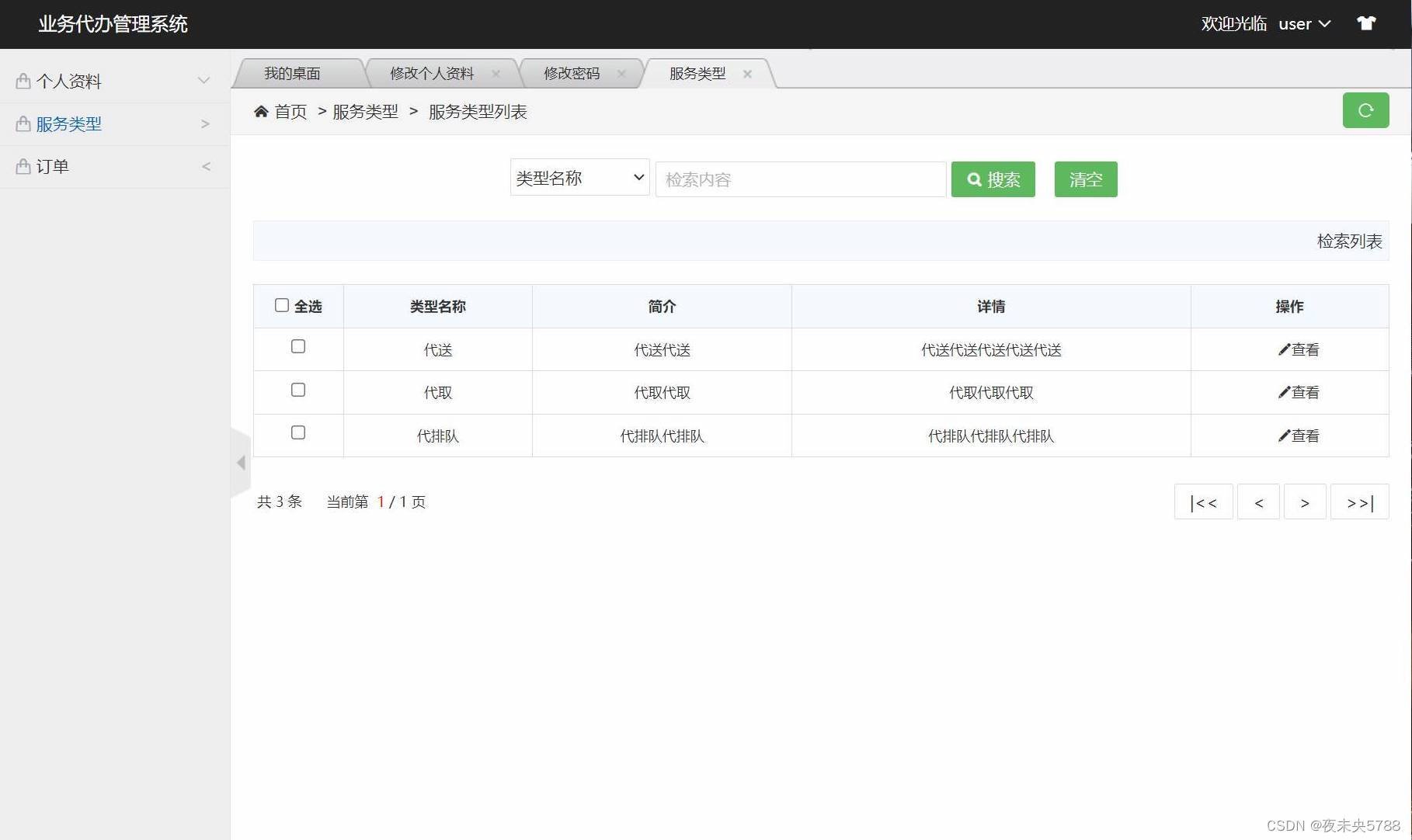Select the 服务类型 tab
The width and height of the screenshot is (1412, 840).
[697, 74]
